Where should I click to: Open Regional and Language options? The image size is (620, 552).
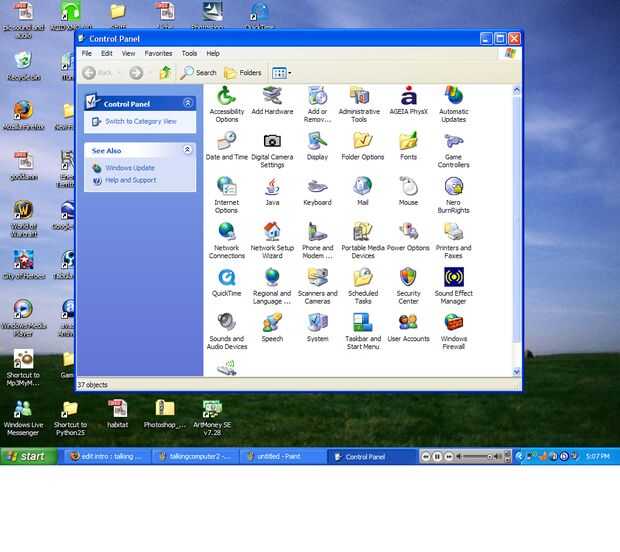tap(272, 286)
